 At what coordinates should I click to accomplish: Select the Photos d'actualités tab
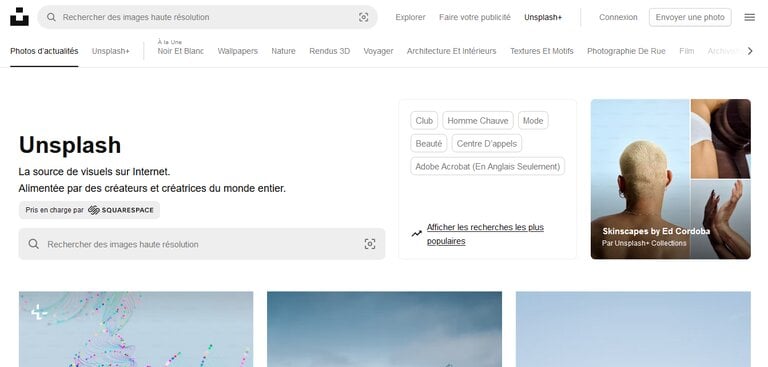[x=44, y=51]
